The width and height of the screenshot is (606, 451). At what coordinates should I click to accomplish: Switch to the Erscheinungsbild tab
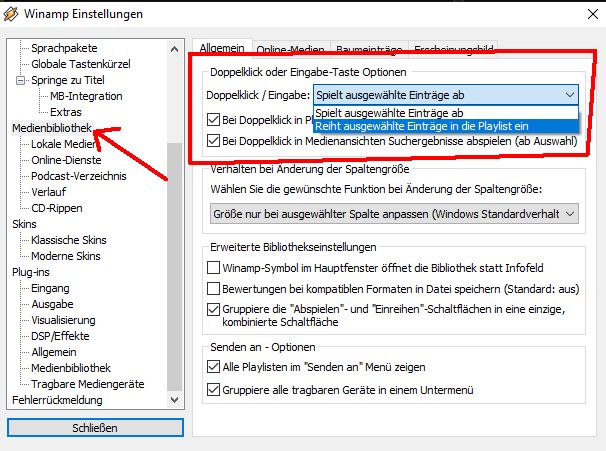(453, 49)
